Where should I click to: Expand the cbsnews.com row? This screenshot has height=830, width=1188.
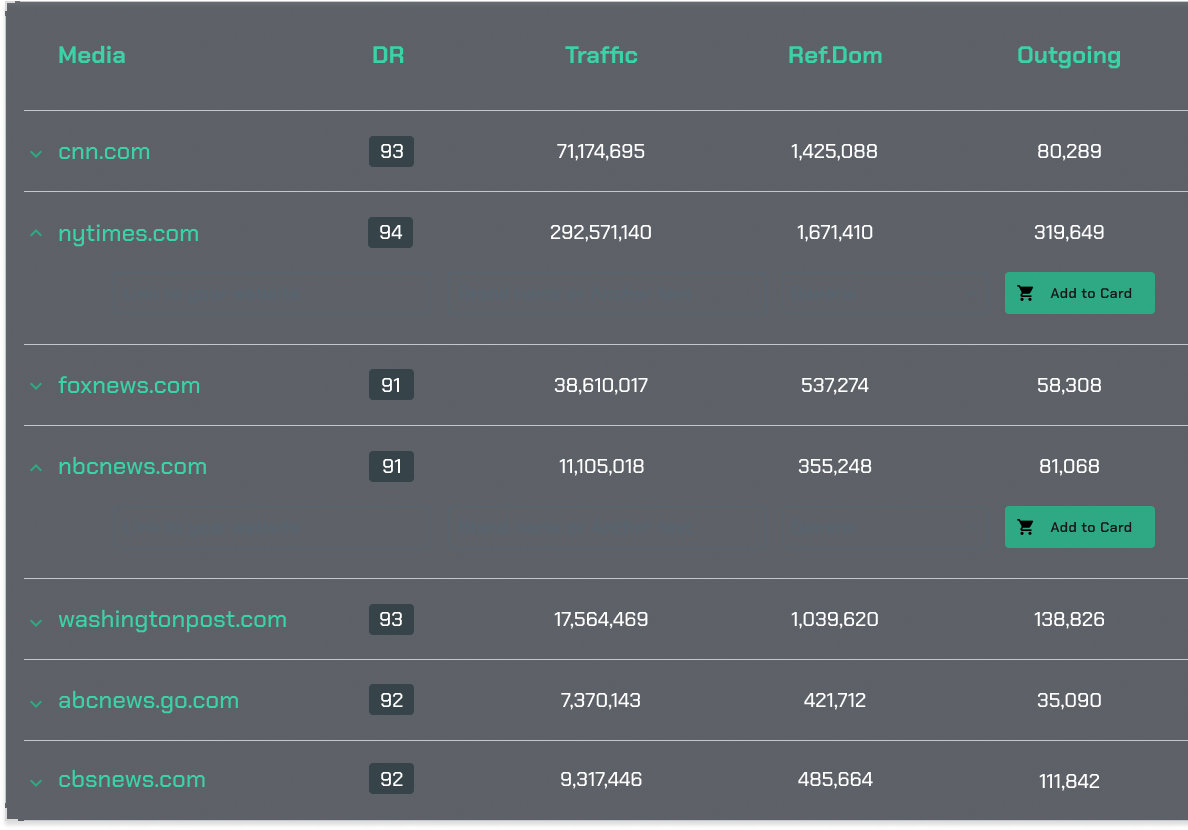(x=36, y=782)
